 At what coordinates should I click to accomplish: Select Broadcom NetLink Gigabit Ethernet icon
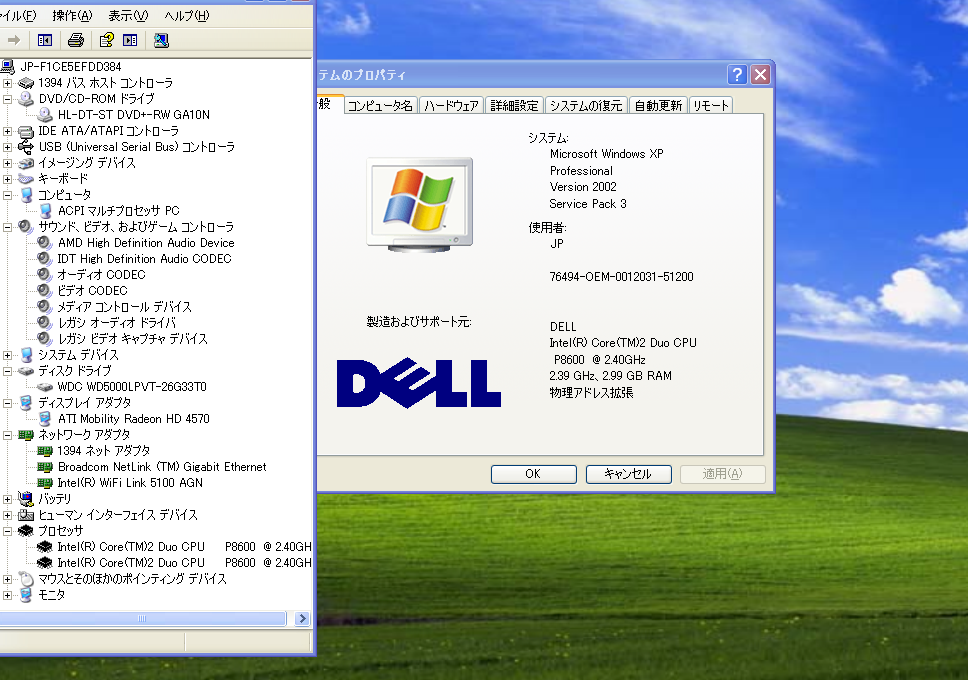[x=44, y=468]
